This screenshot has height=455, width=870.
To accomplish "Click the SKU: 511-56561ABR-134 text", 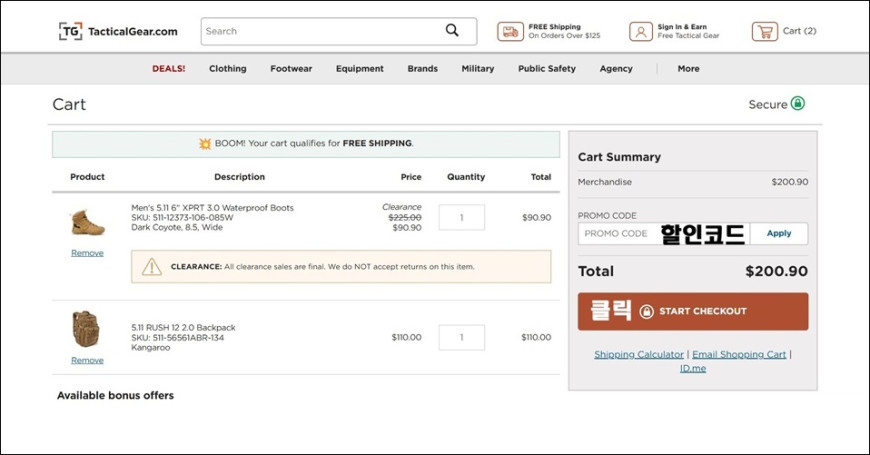I will (x=178, y=337).
